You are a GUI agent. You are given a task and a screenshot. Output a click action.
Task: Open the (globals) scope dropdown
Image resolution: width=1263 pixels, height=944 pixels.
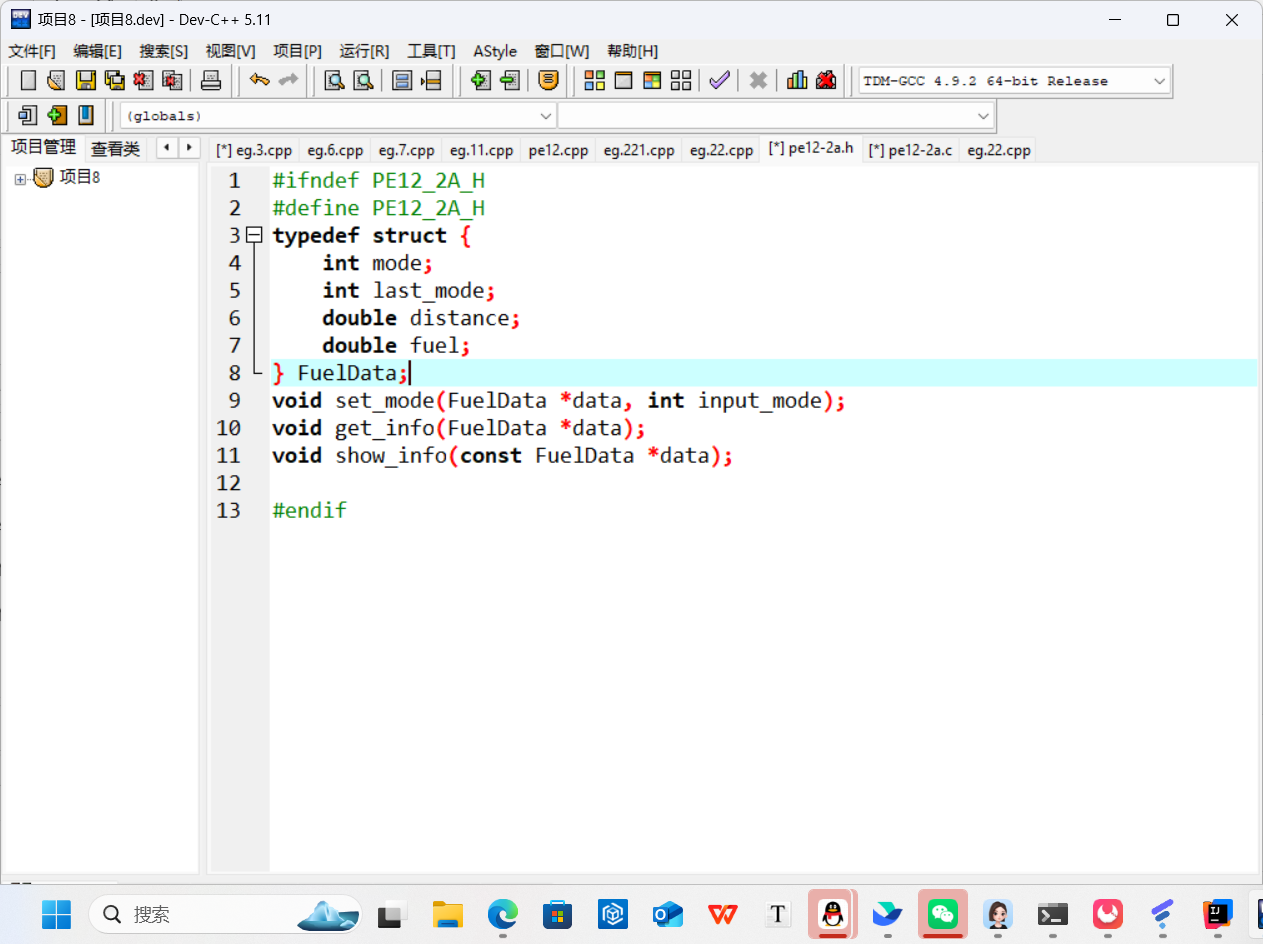pyautogui.click(x=338, y=116)
